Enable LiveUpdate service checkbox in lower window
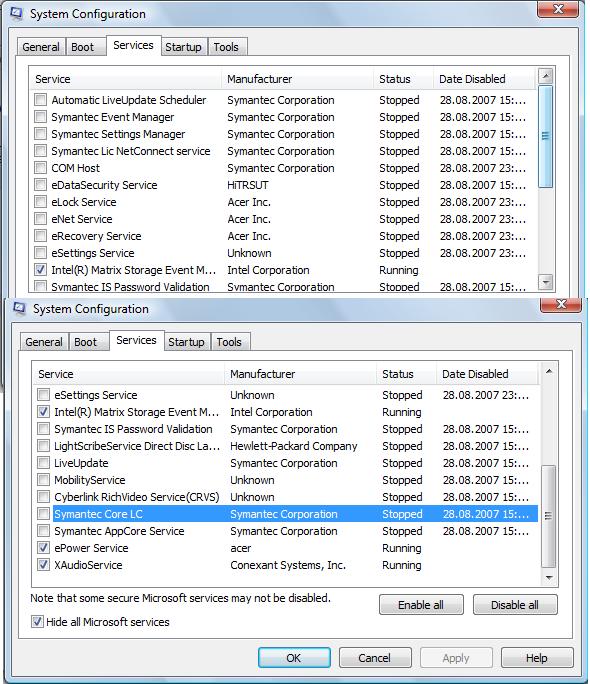Viewport: 590px width, 684px height. [x=44, y=462]
